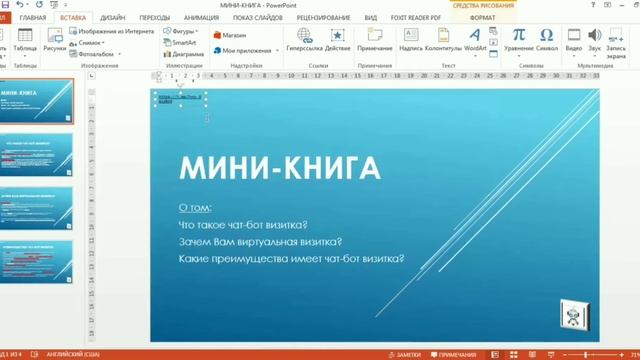This screenshot has width=640, height=360.
Task: Click the zoom slider handle
Action: click(x=585, y=355)
